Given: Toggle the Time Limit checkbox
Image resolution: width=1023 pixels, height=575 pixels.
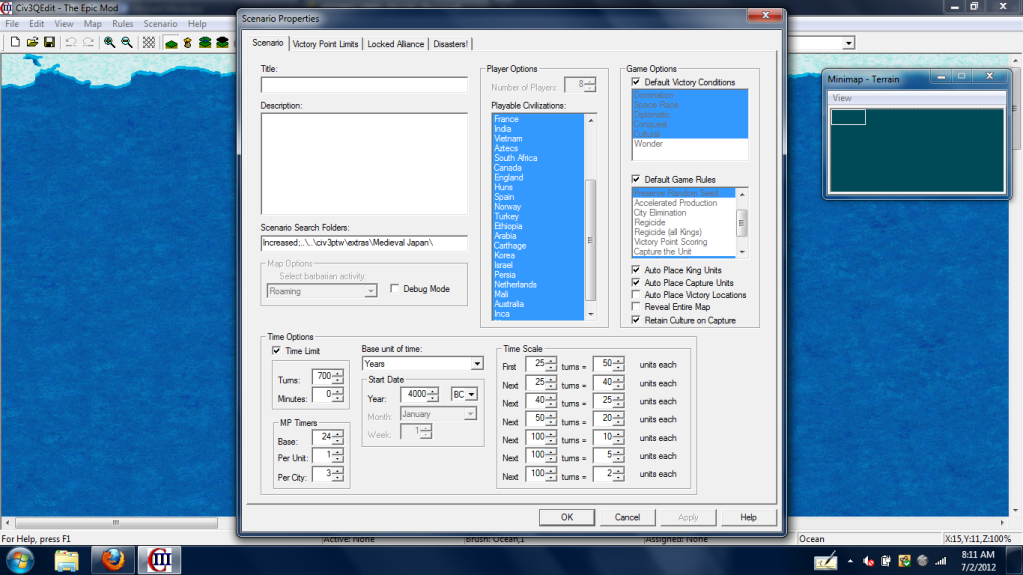Looking at the screenshot, I should (277, 350).
